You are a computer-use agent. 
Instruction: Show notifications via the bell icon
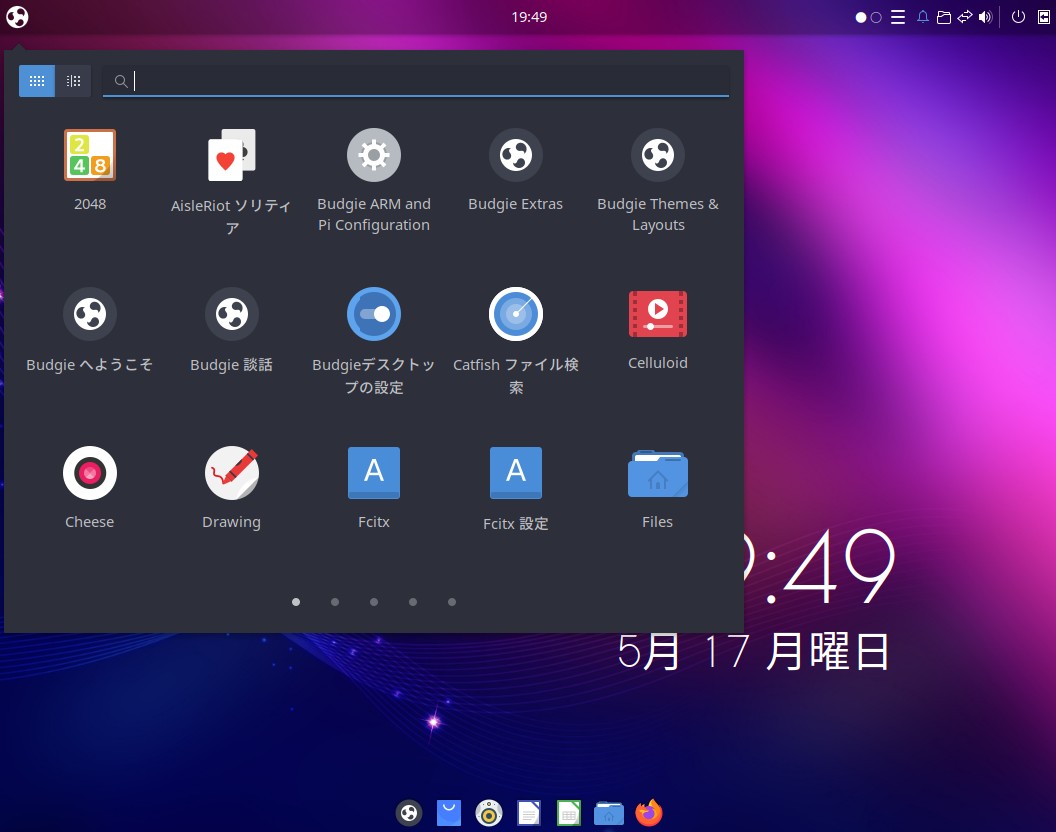[923, 17]
